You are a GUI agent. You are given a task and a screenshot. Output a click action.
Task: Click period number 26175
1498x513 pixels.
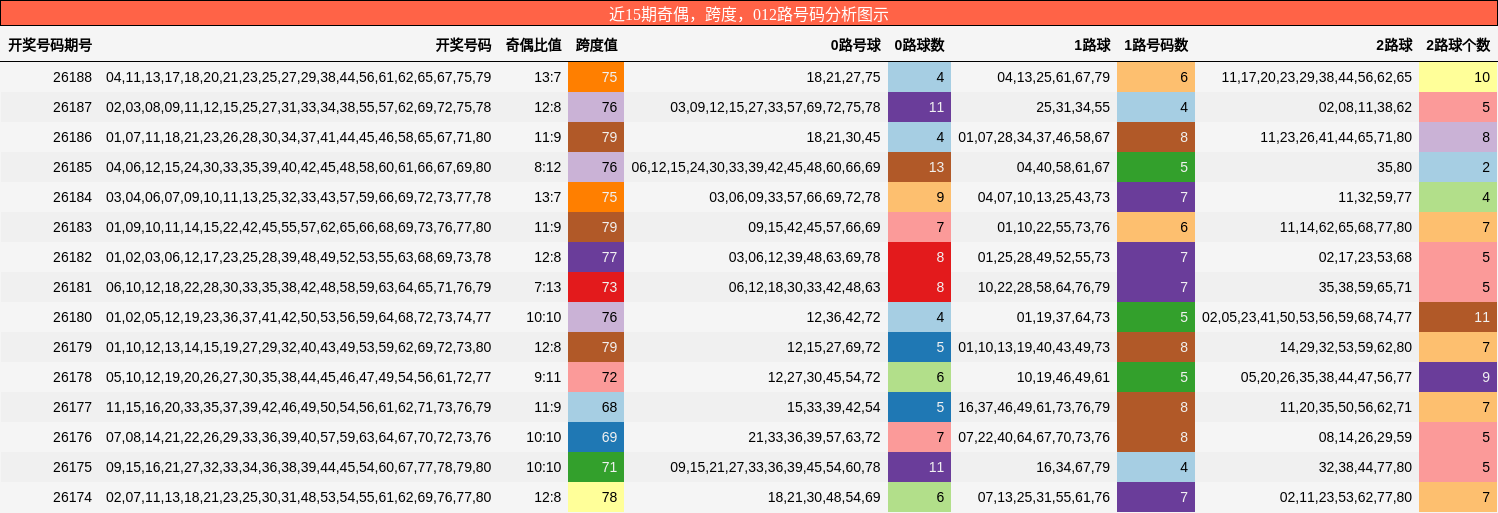click(72, 467)
